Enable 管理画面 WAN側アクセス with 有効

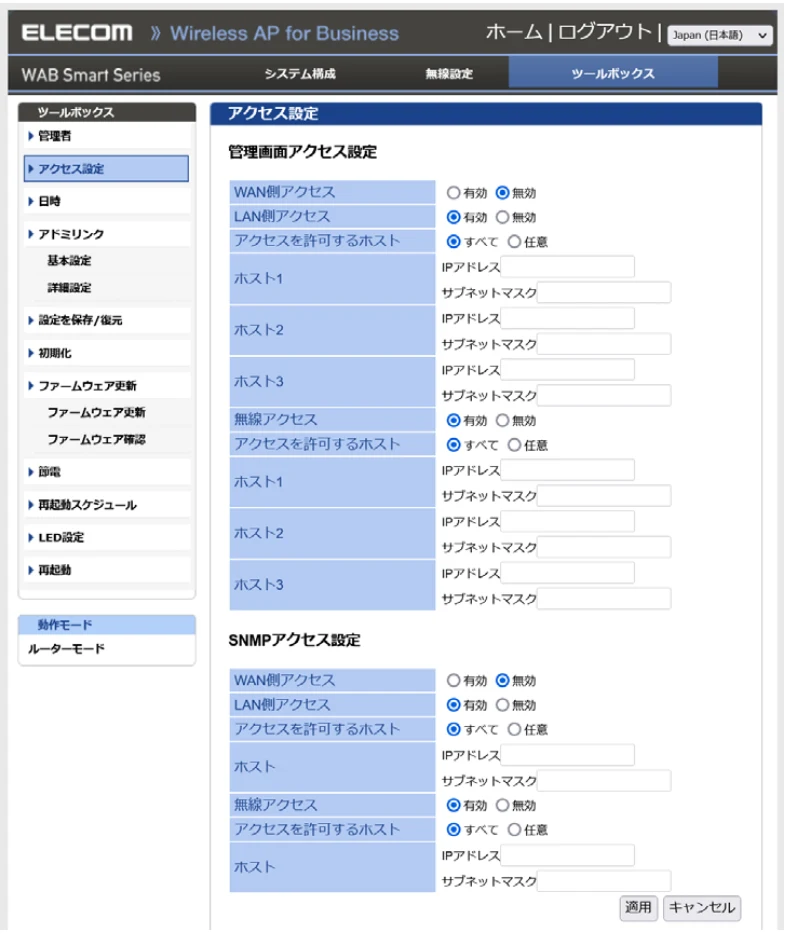453,193
